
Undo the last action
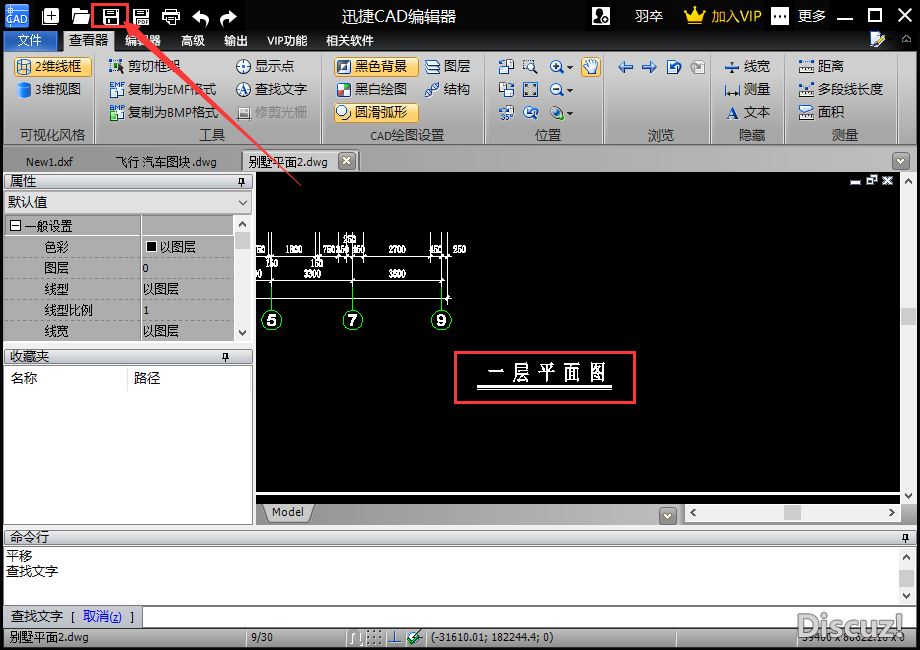click(200, 16)
